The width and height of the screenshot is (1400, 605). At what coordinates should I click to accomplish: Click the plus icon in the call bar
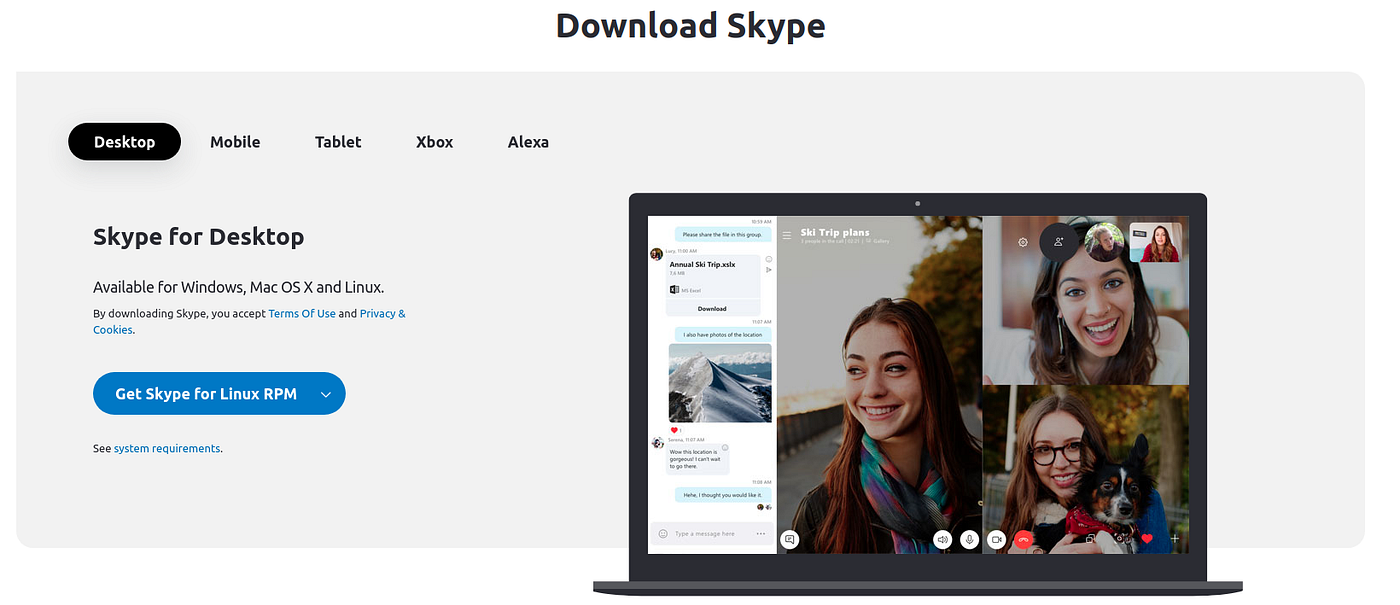coord(1175,539)
